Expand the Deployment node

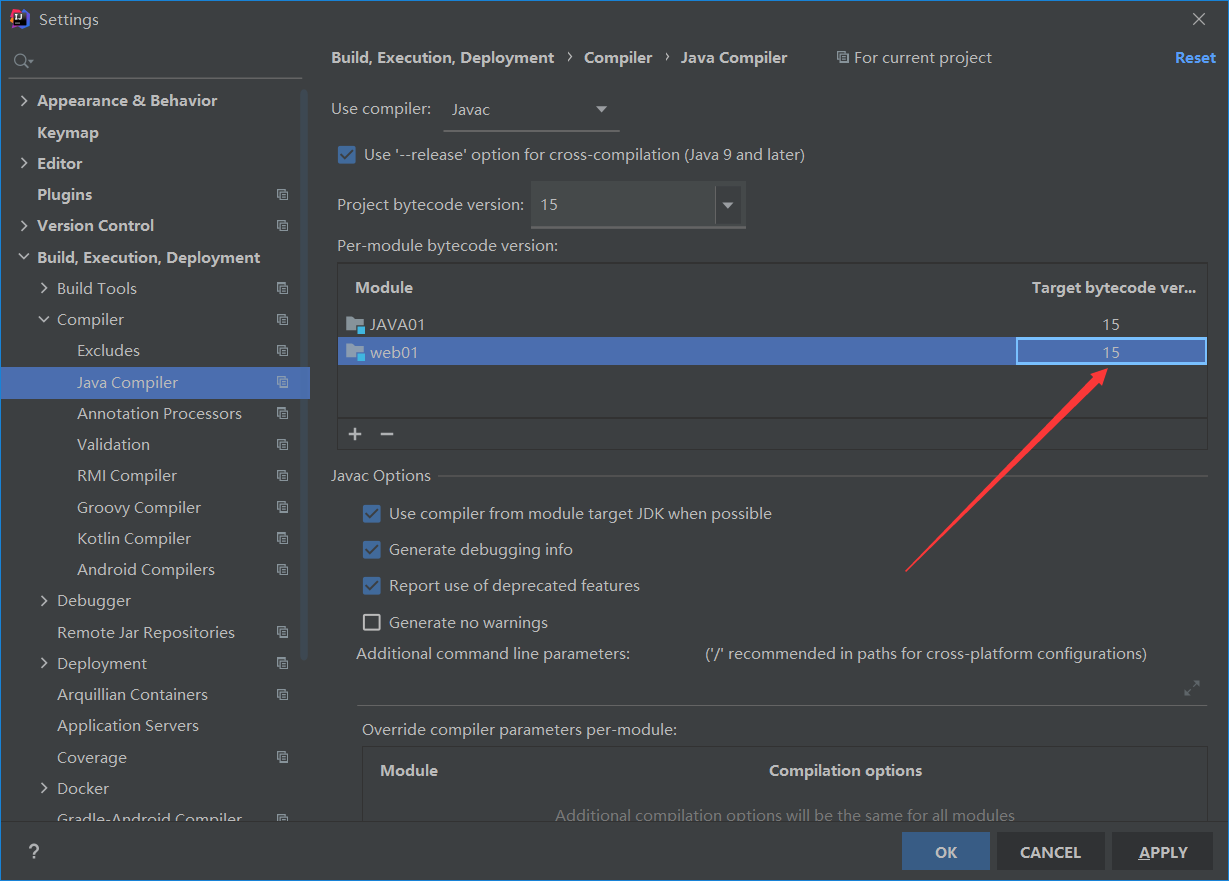click(x=44, y=664)
